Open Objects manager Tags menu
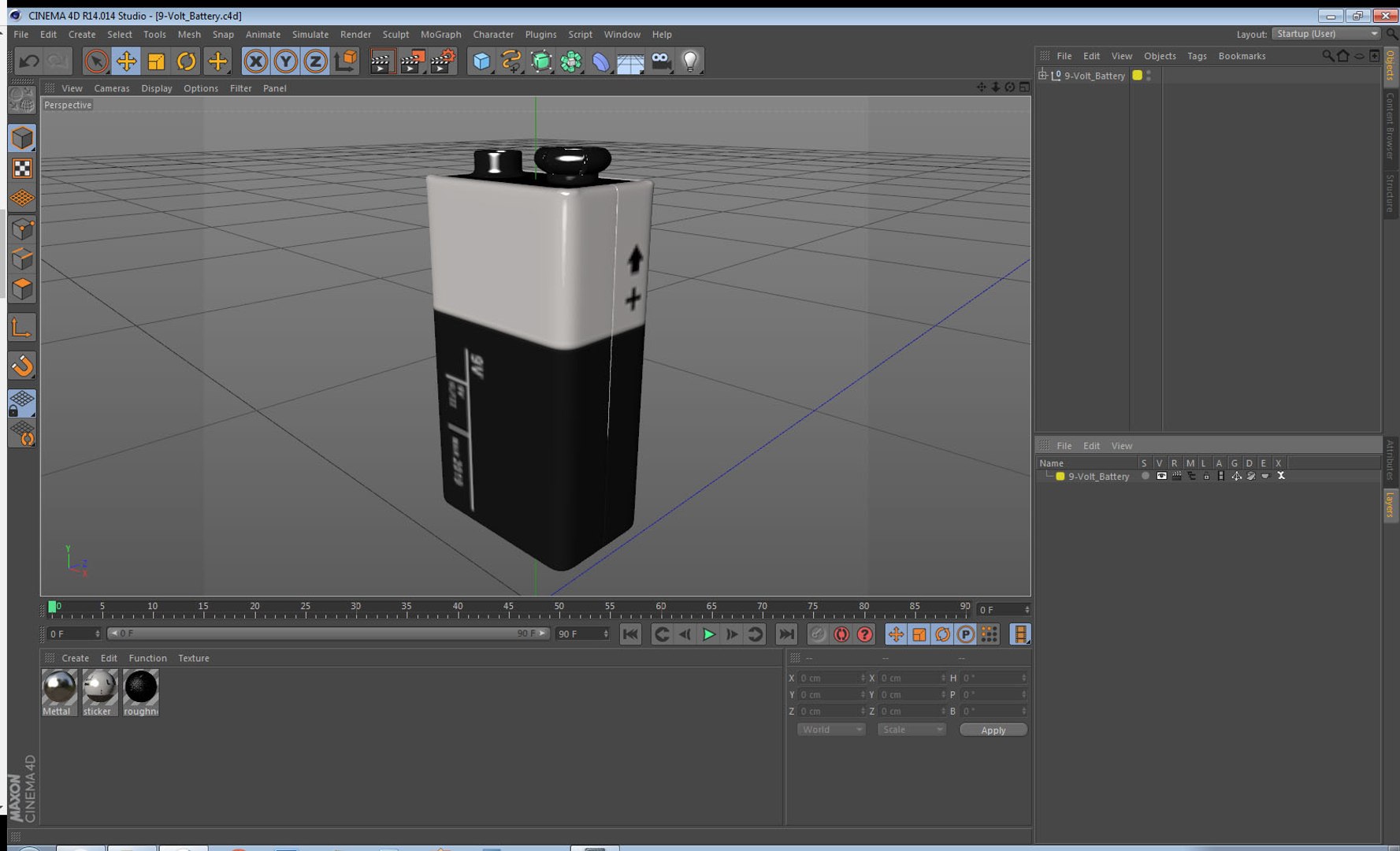The height and width of the screenshot is (851, 1400). coord(1197,56)
